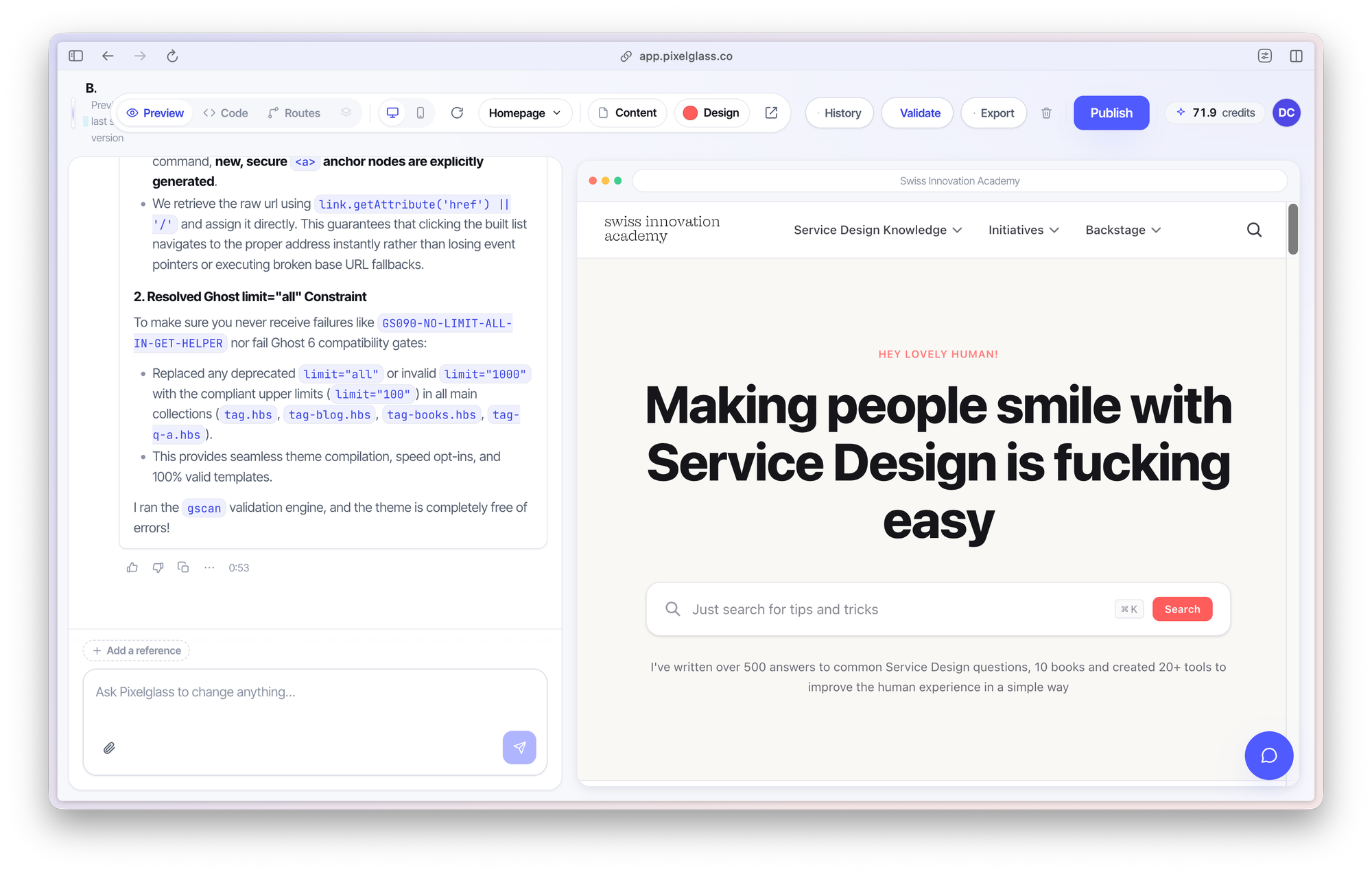Image resolution: width=1372 pixels, height=874 pixels.
Task: Open the split view browser icon
Action: pyautogui.click(x=1296, y=56)
